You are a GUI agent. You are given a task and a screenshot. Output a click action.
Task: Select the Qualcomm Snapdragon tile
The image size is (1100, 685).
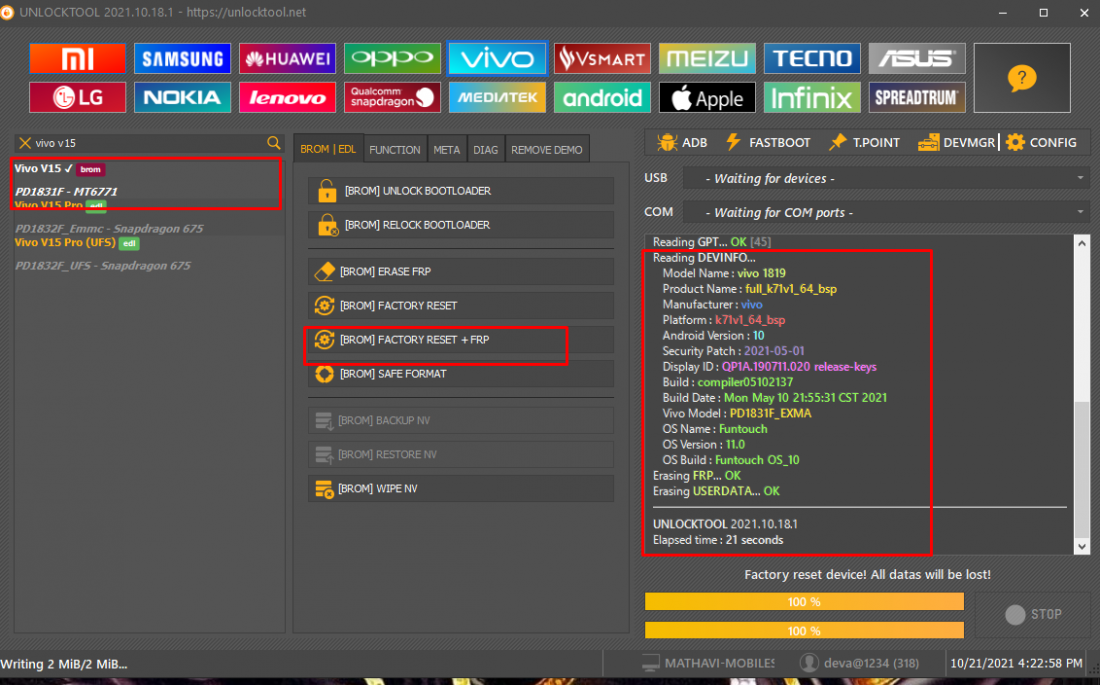tap(392, 98)
